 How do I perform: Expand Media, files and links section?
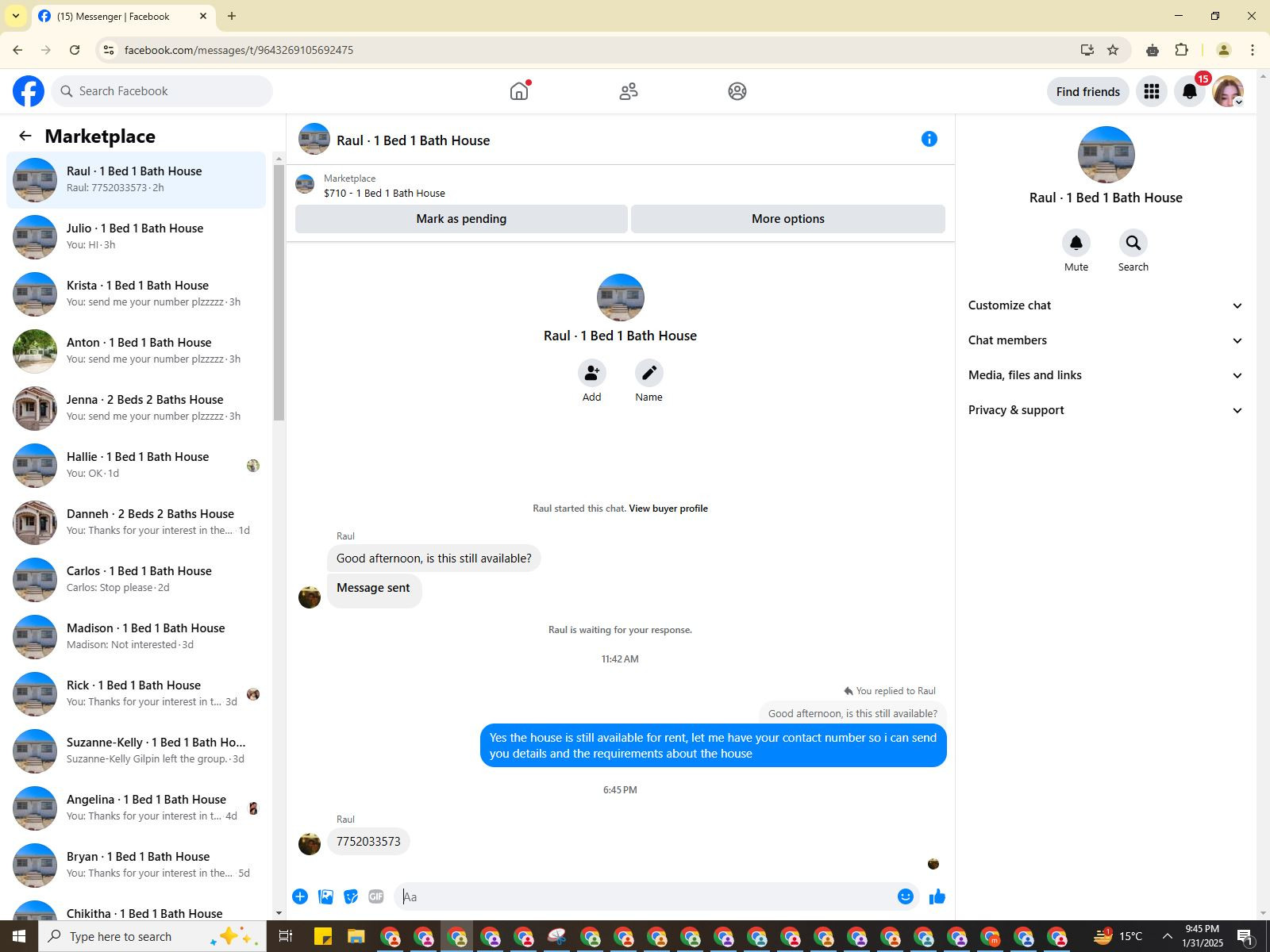[x=1105, y=375]
